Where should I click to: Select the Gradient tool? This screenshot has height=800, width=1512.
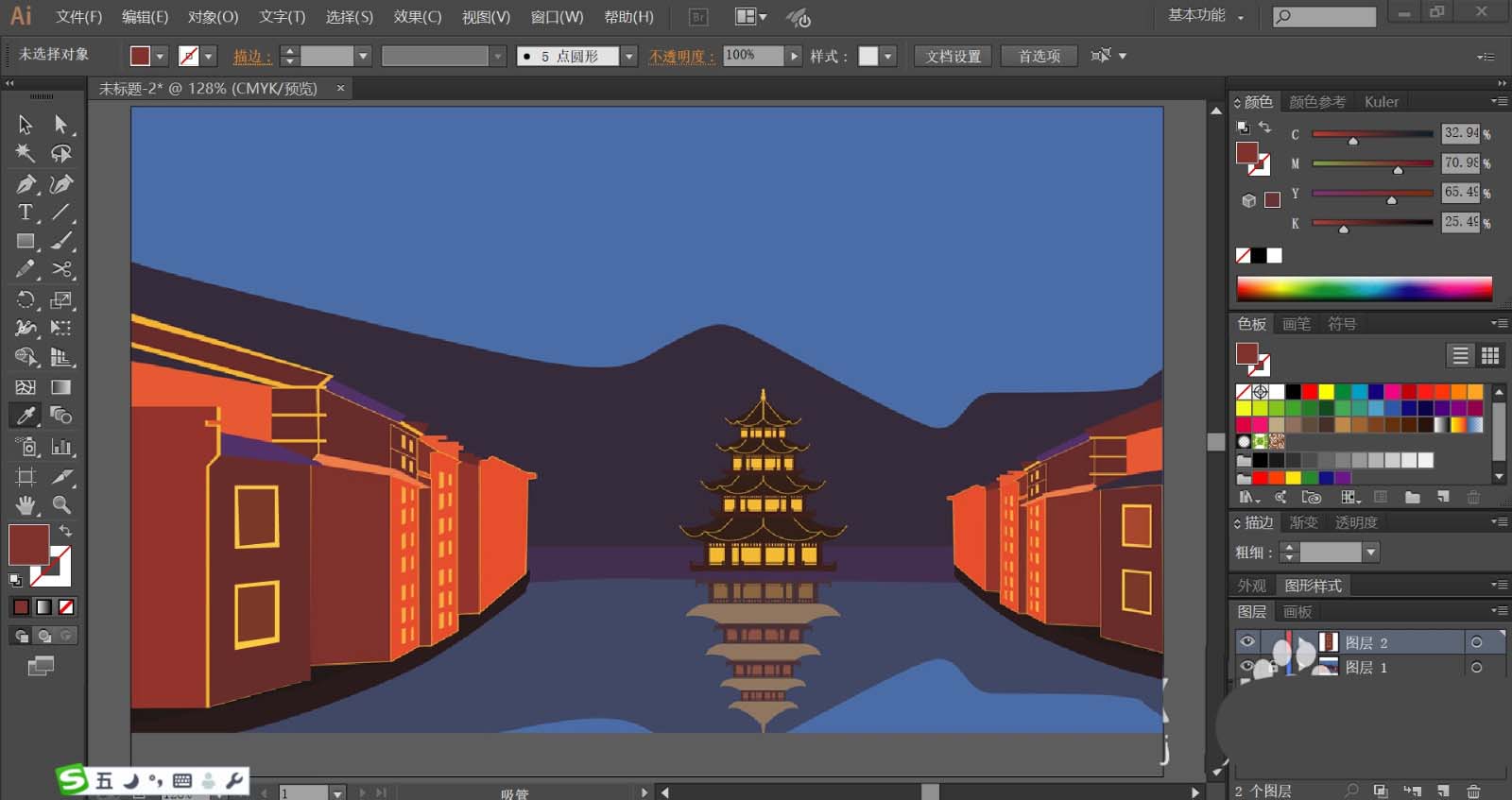[x=61, y=387]
